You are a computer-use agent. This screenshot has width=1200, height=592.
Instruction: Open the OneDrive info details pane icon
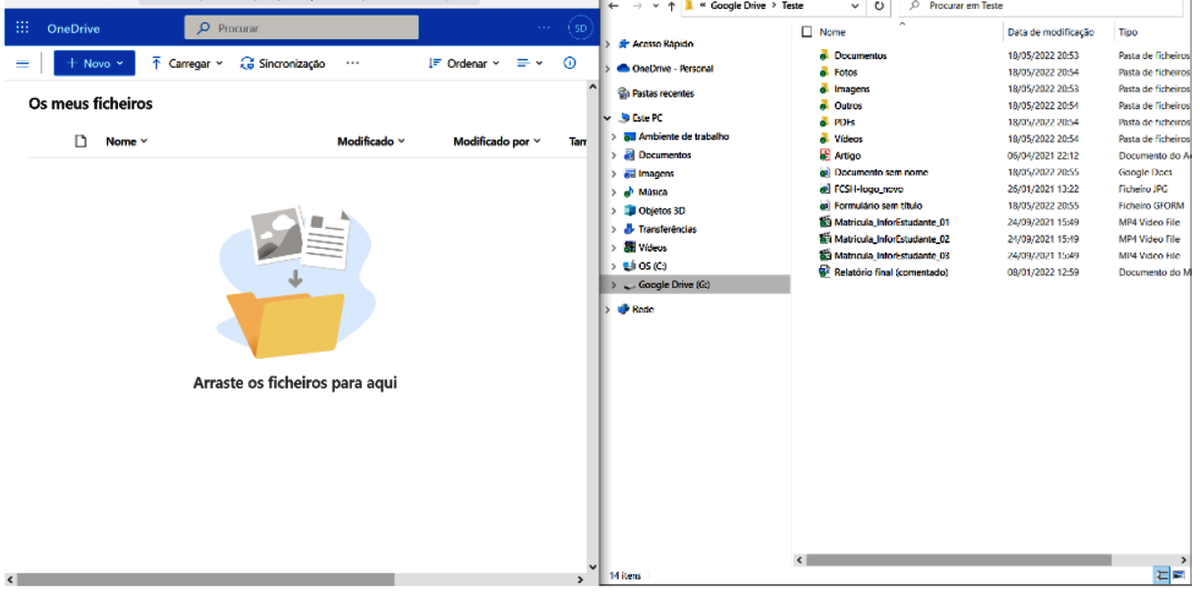tap(570, 63)
